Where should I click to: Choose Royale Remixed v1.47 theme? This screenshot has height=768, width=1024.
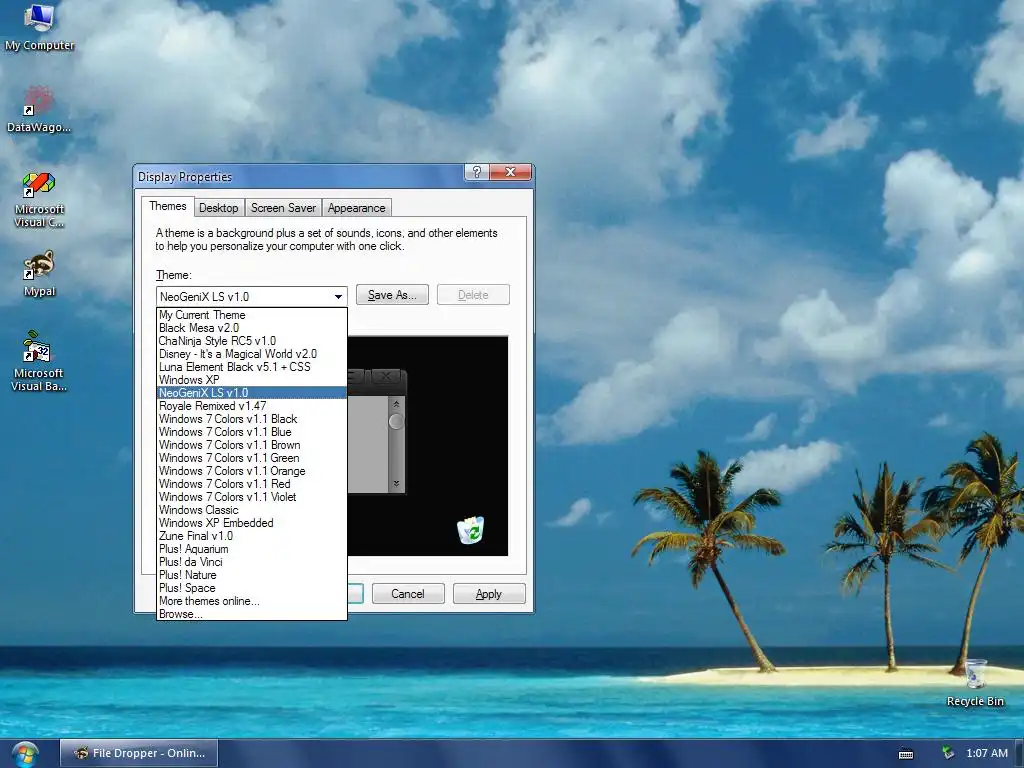(251, 406)
